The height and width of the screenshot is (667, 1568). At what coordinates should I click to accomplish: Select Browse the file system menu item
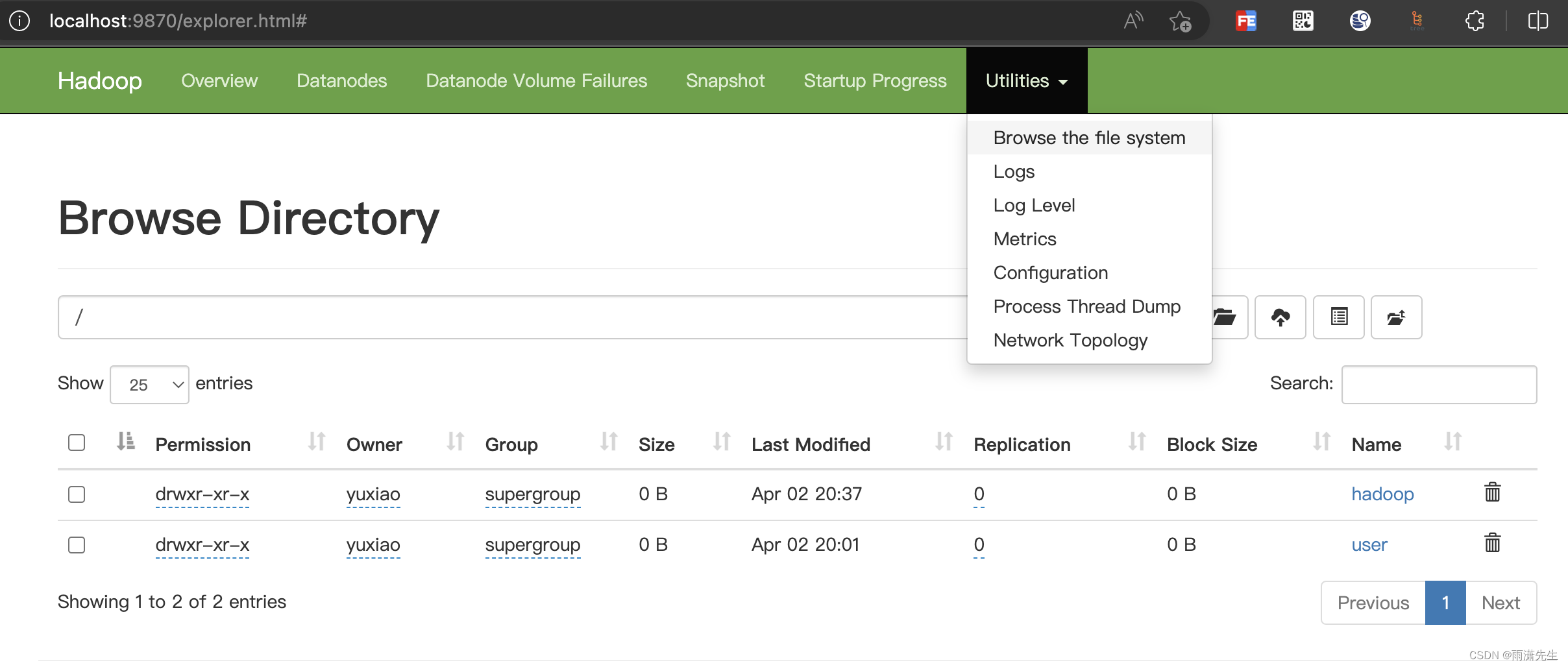point(1089,138)
